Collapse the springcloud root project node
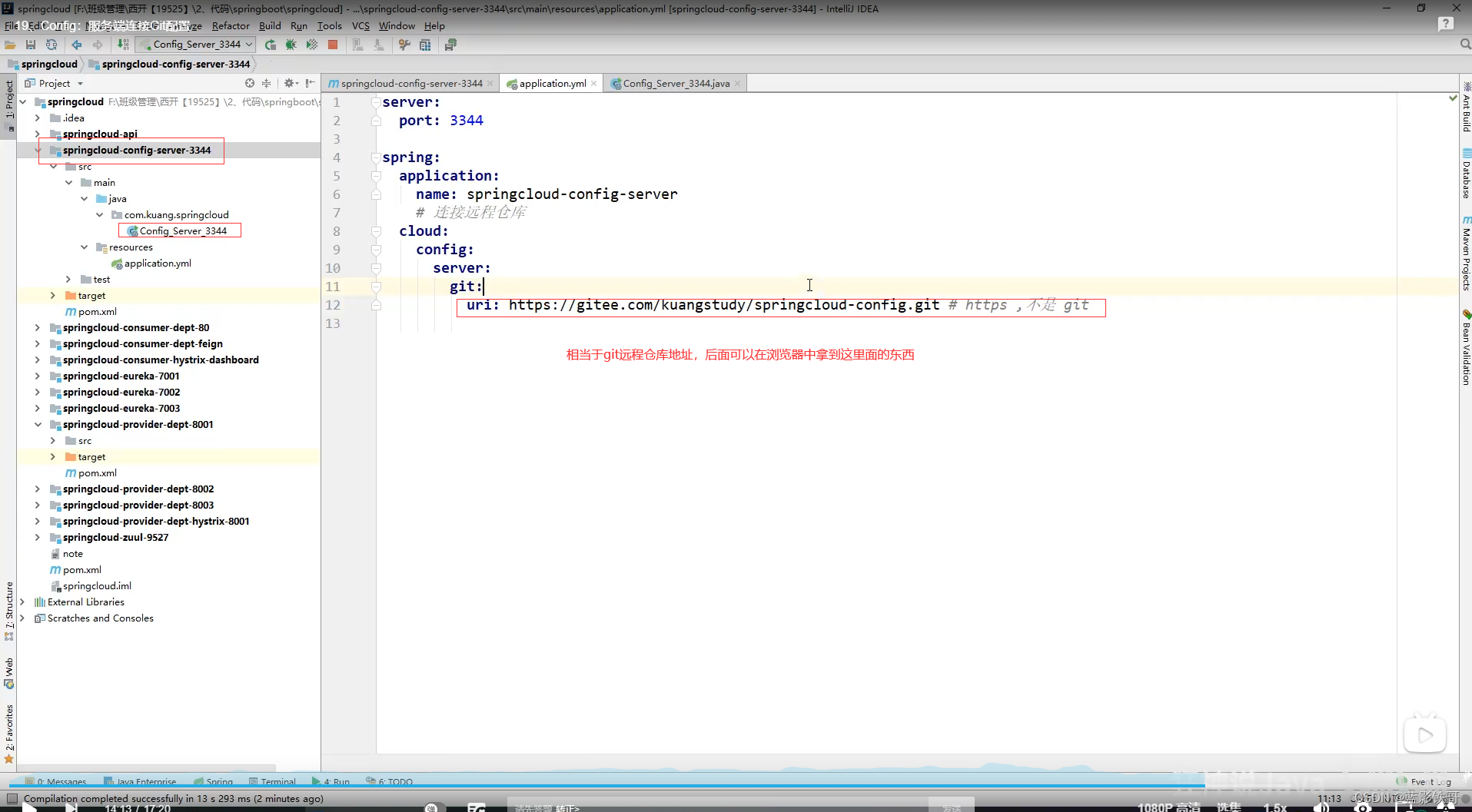The image size is (1472, 812). pos(23,101)
